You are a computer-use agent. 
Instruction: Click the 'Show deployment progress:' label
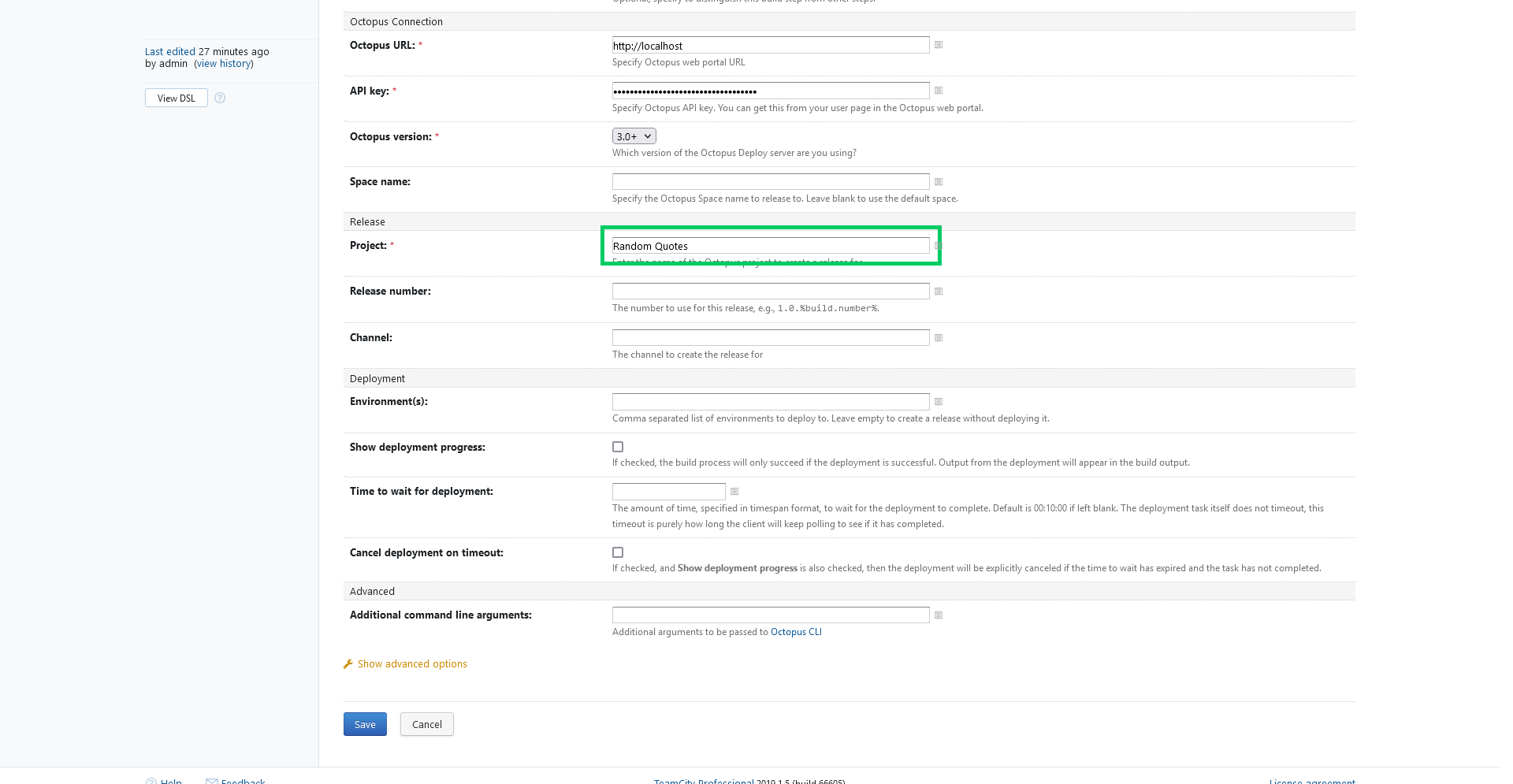(x=418, y=448)
